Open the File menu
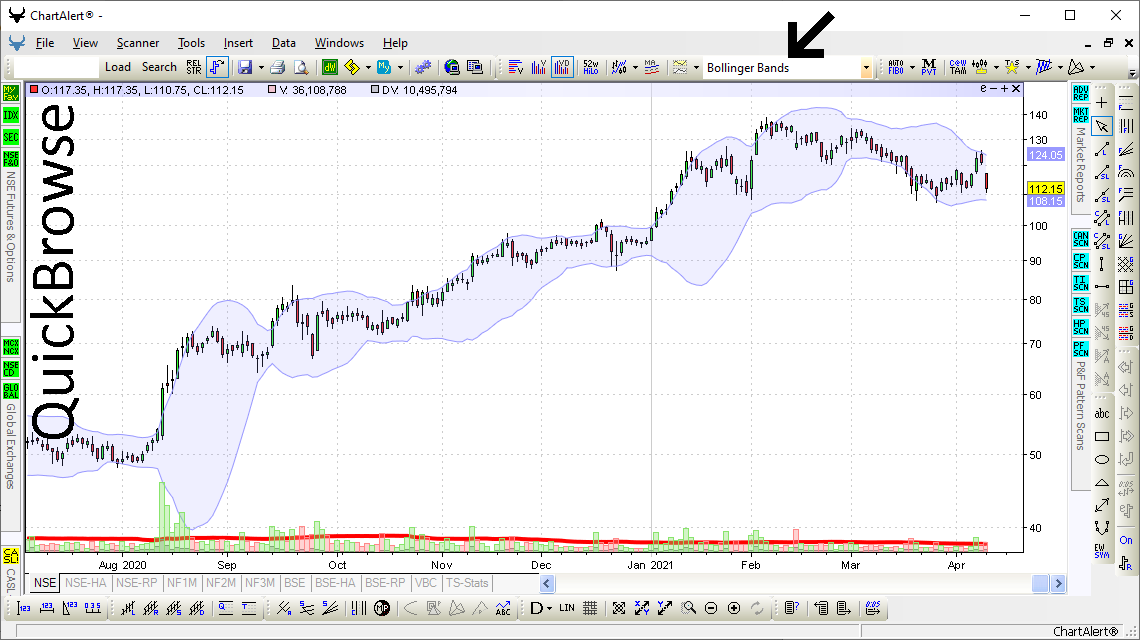This screenshot has height=640, width=1140. [x=45, y=43]
